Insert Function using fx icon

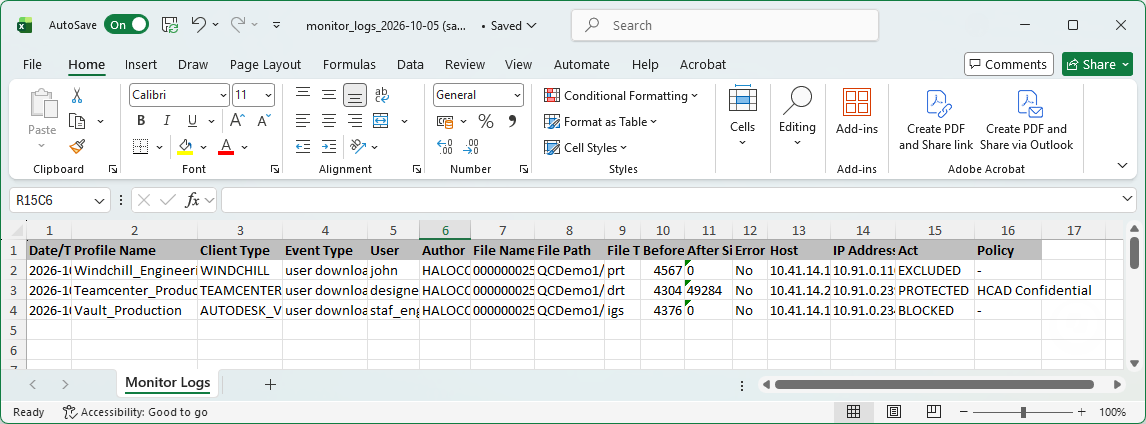(x=192, y=200)
